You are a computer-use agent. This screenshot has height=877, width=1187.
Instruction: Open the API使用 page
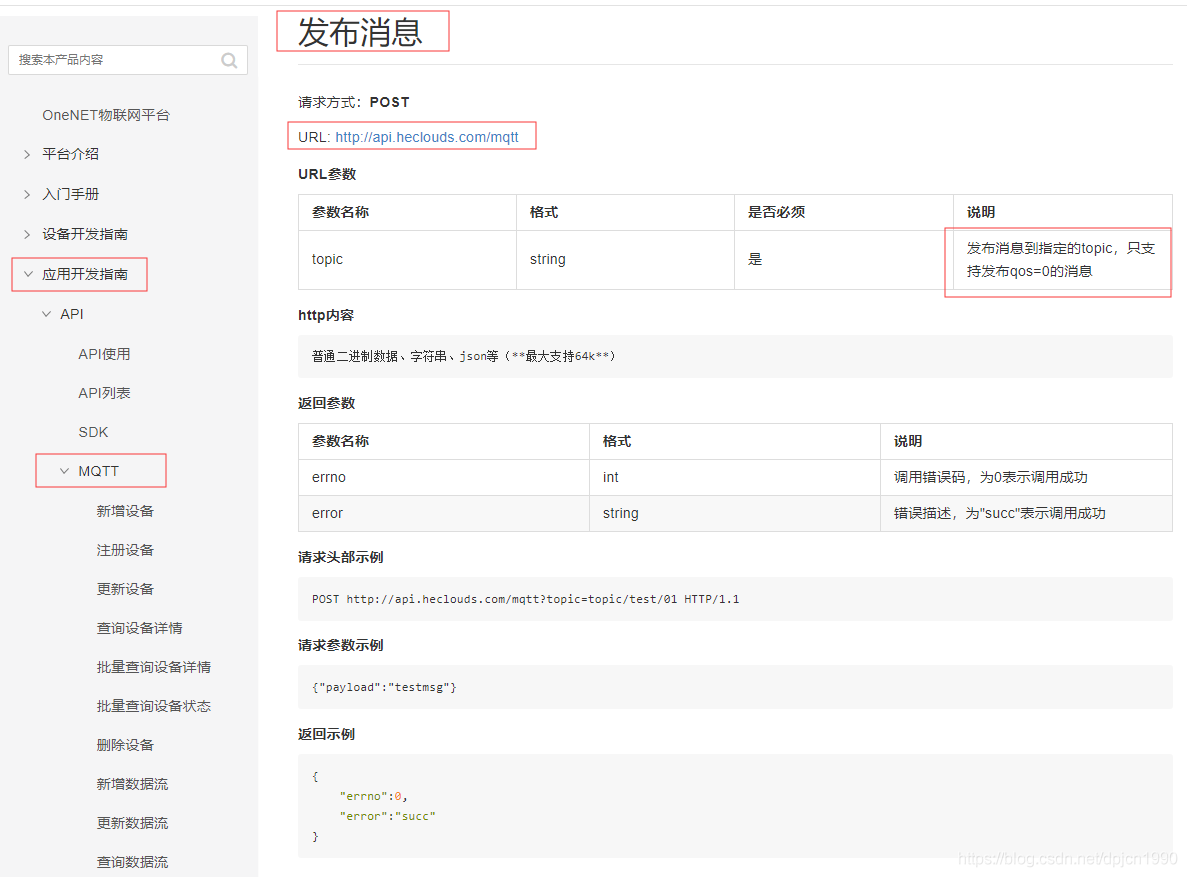pos(104,354)
